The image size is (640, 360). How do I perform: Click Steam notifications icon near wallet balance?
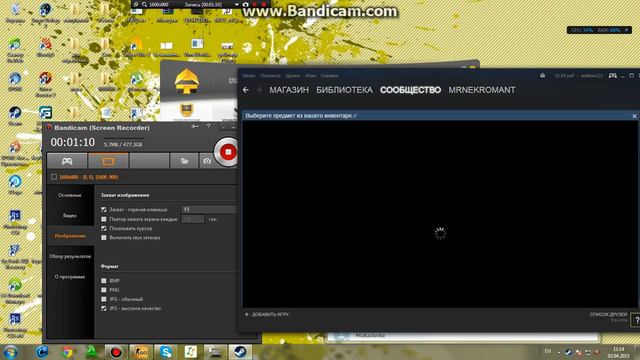click(x=542, y=76)
